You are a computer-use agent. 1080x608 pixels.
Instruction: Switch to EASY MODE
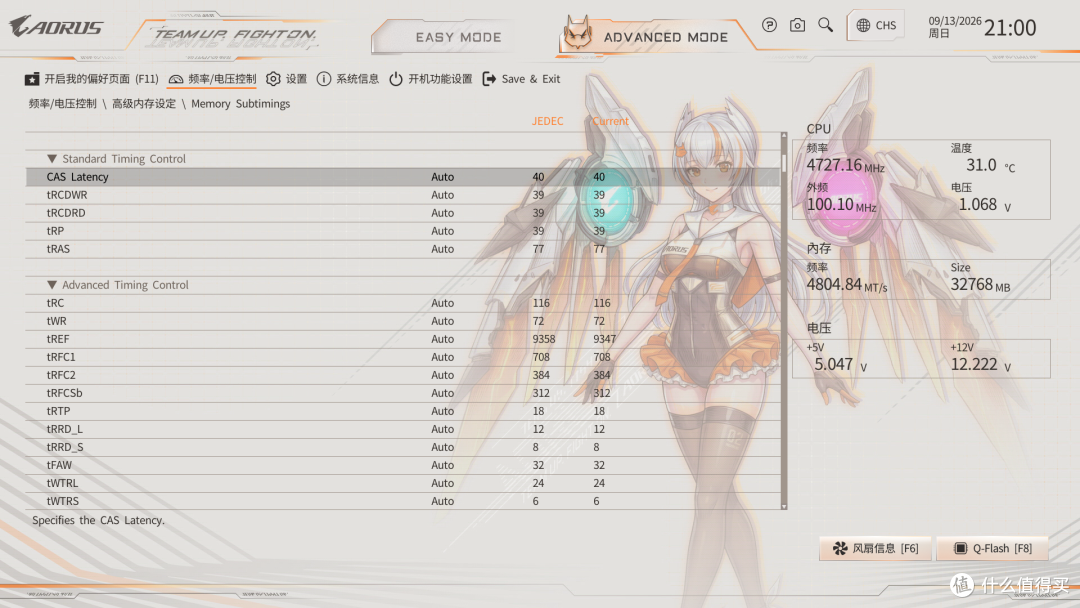click(458, 37)
